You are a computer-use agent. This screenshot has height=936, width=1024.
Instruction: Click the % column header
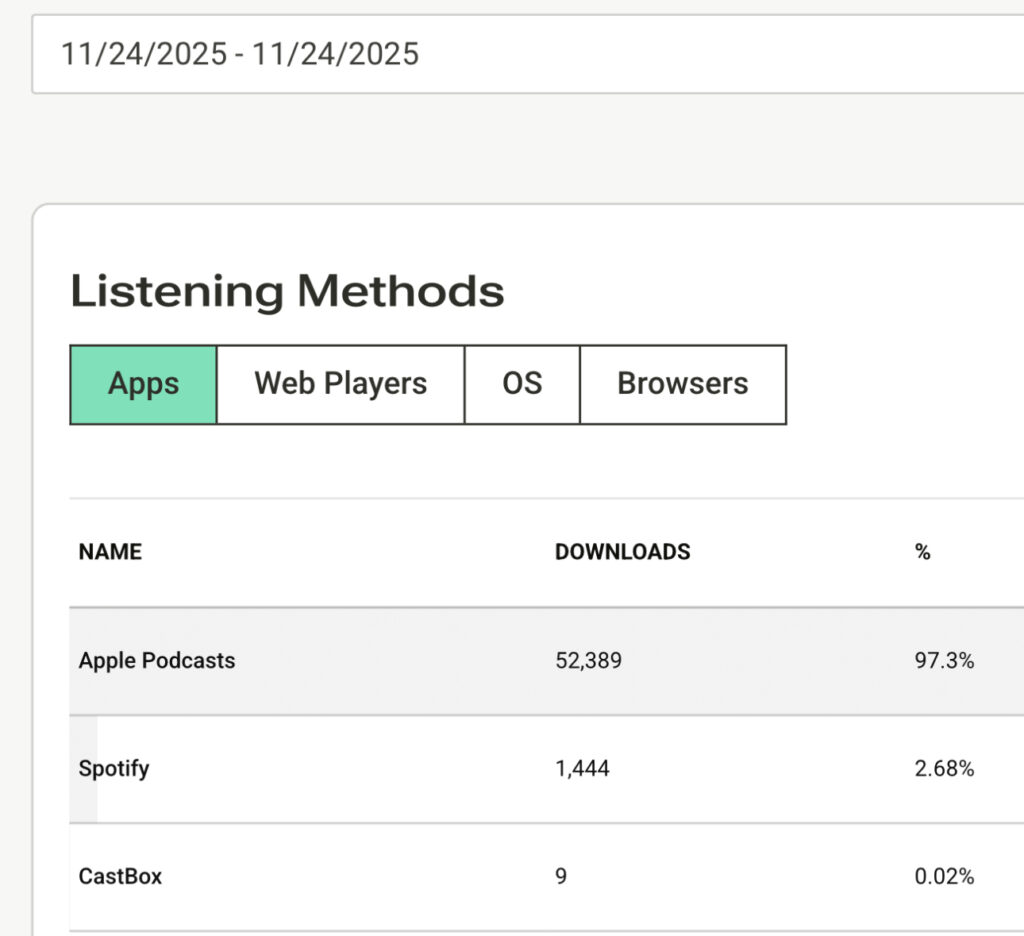coord(922,552)
